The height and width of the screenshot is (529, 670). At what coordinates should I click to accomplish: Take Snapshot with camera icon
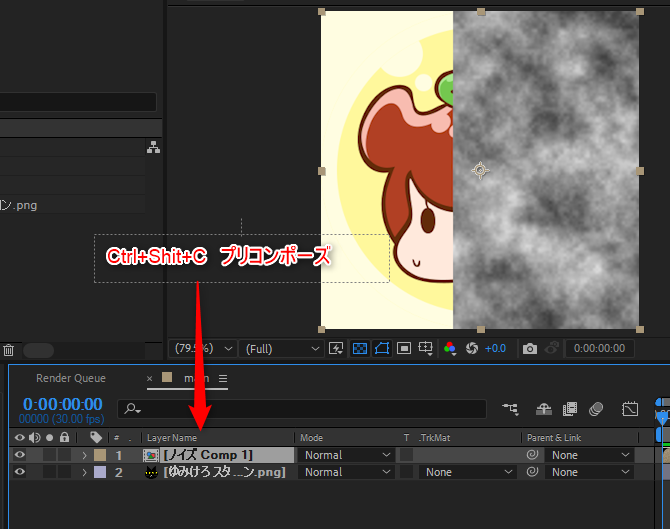[530, 349]
